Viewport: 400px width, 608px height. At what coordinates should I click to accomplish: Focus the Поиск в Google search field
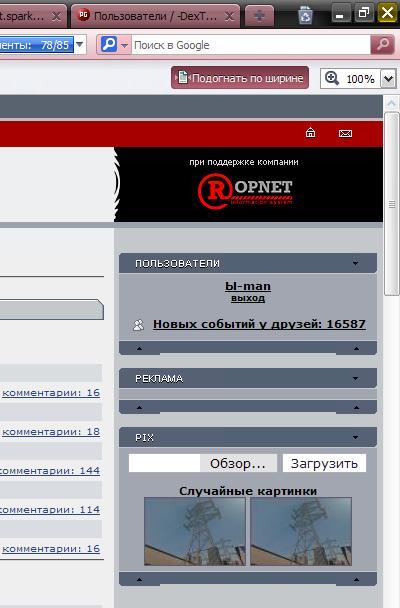click(x=250, y=45)
